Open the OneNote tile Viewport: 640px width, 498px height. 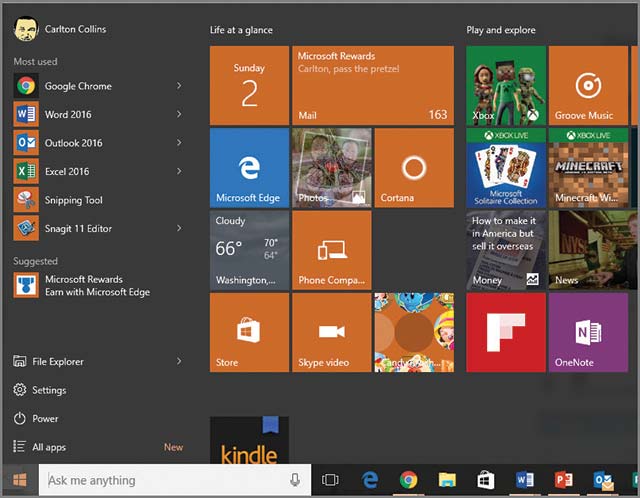587,331
